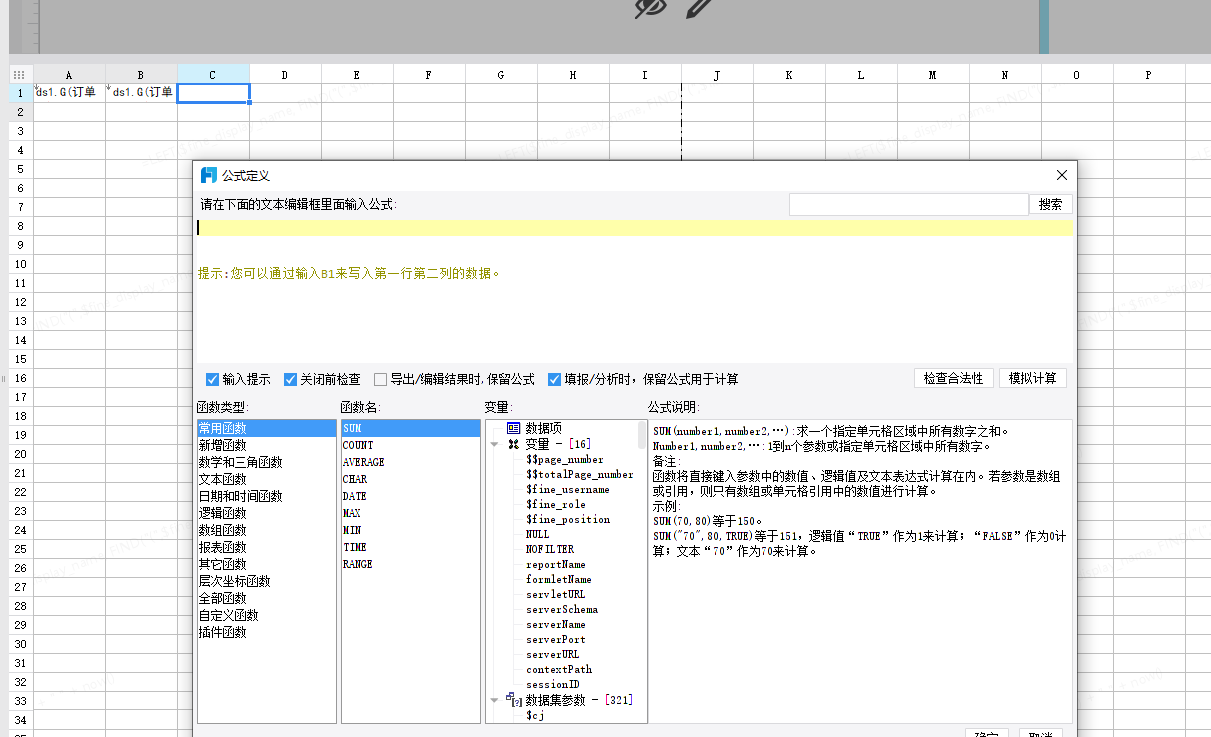Click the search input field
Image resolution: width=1211 pixels, height=737 pixels.
point(908,204)
